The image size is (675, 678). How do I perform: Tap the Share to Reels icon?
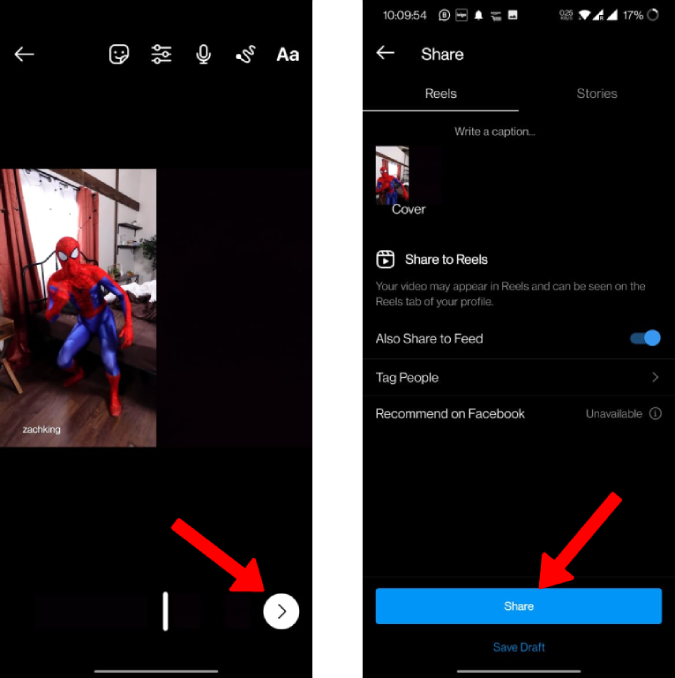click(385, 259)
